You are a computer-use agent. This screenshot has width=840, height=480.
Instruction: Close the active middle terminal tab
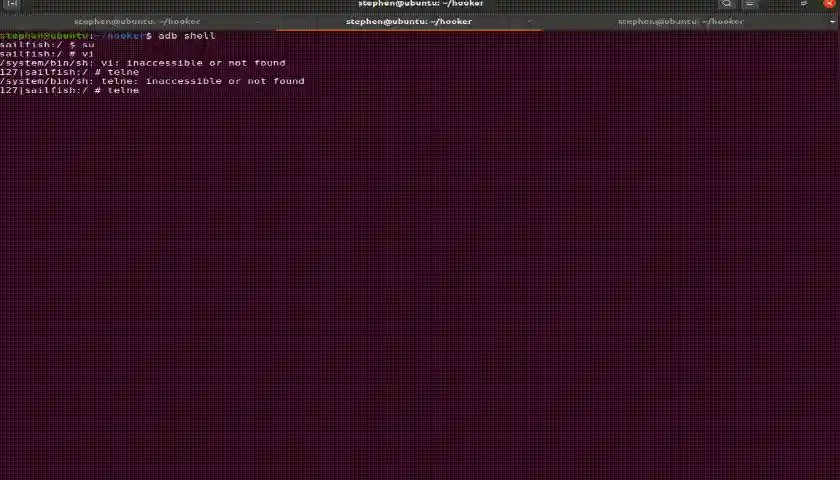(529, 22)
